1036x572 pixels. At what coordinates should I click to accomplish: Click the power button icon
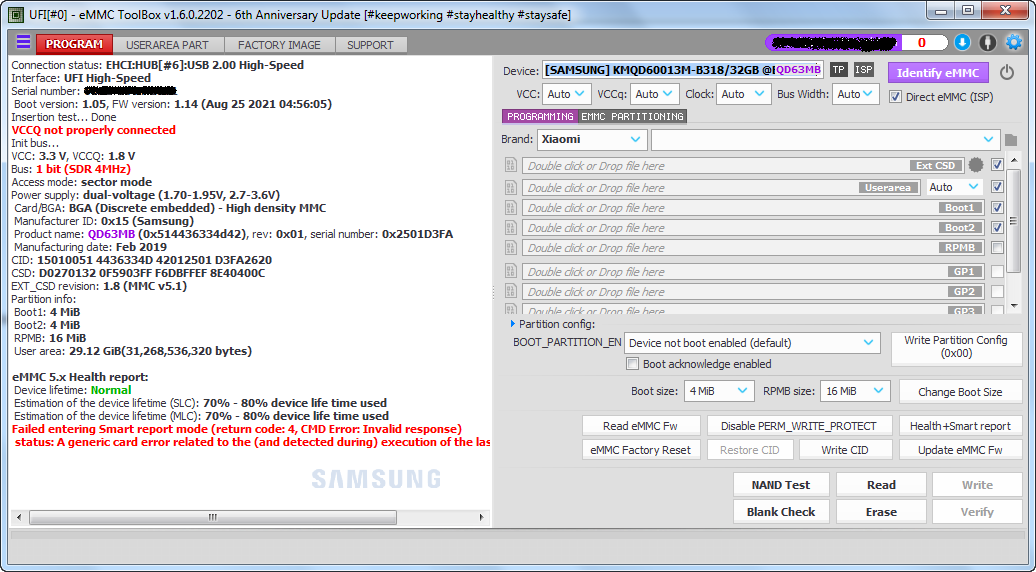(x=1007, y=72)
